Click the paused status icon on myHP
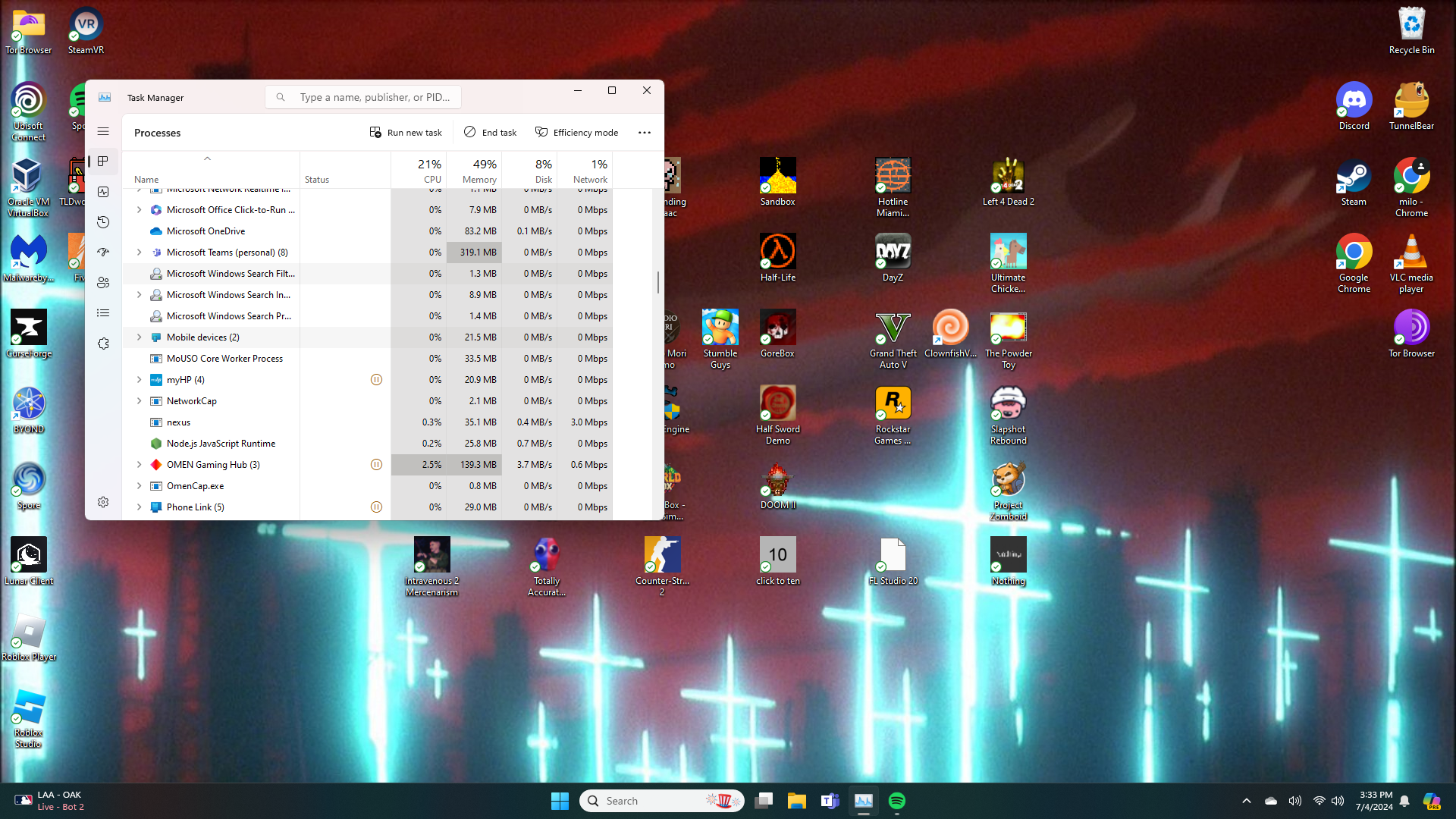Viewport: 1456px width, 819px height. 376,380
